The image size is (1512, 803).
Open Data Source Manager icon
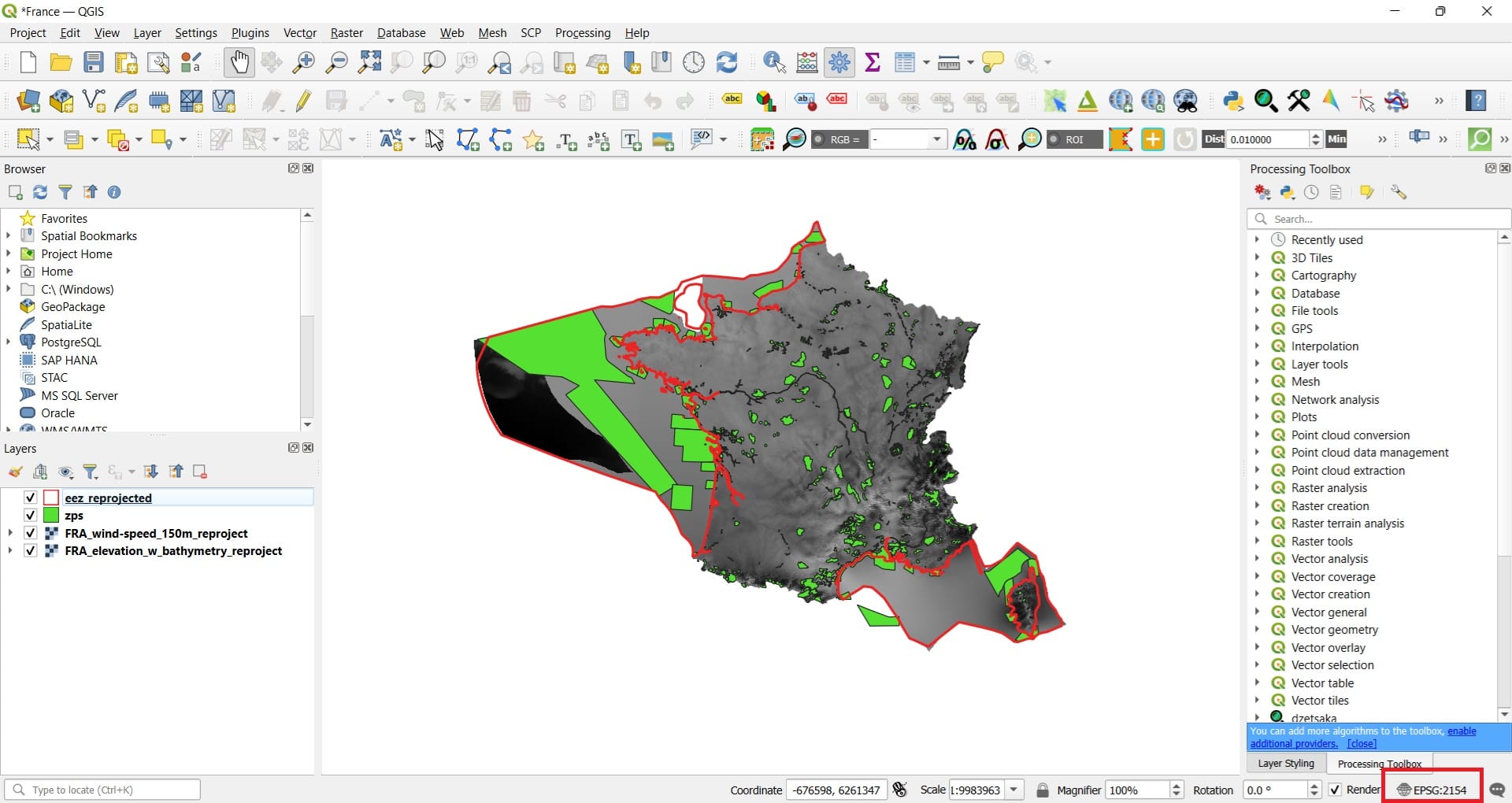28,101
